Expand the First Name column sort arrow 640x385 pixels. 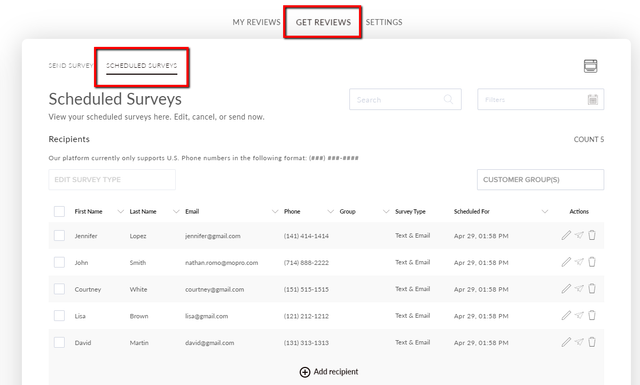point(120,211)
